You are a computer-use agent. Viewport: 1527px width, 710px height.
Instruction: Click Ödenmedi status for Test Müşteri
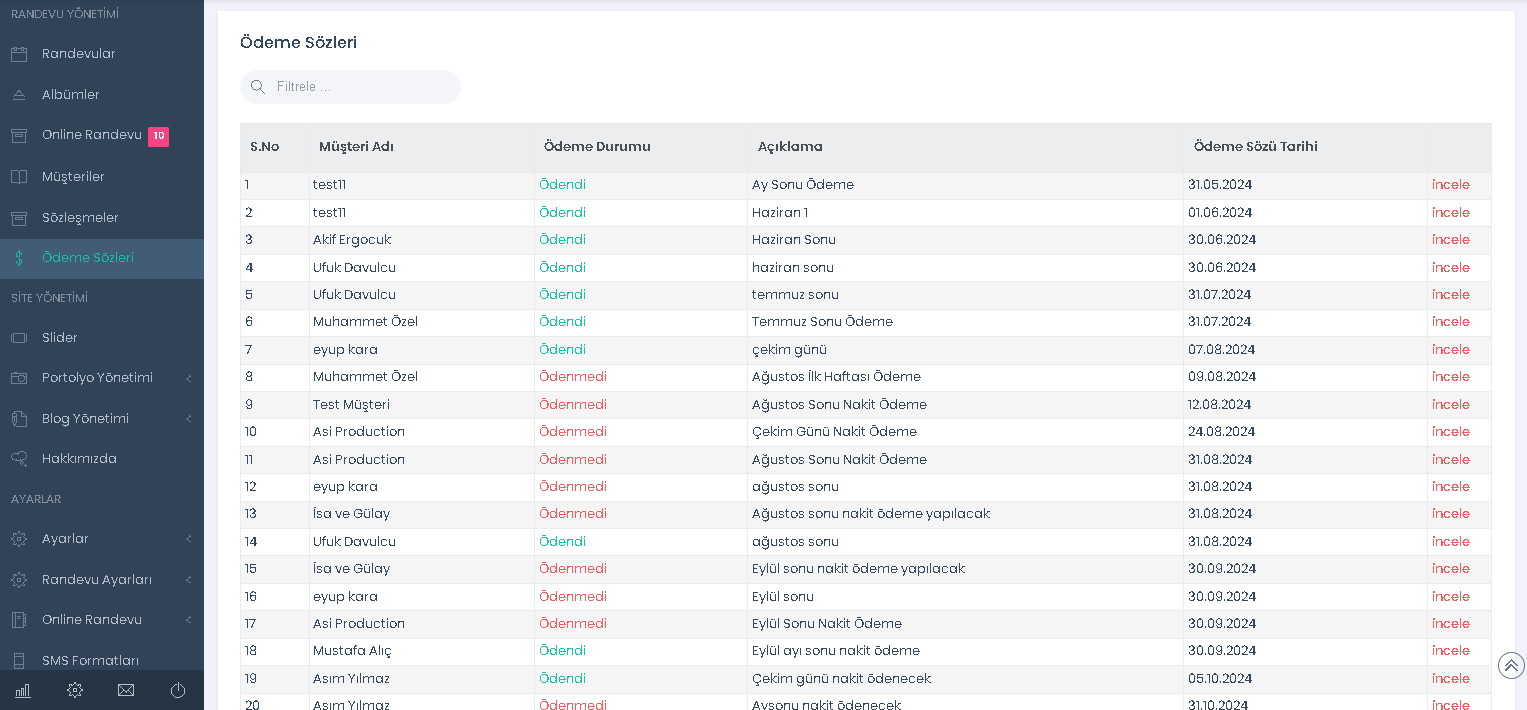pos(573,405)
